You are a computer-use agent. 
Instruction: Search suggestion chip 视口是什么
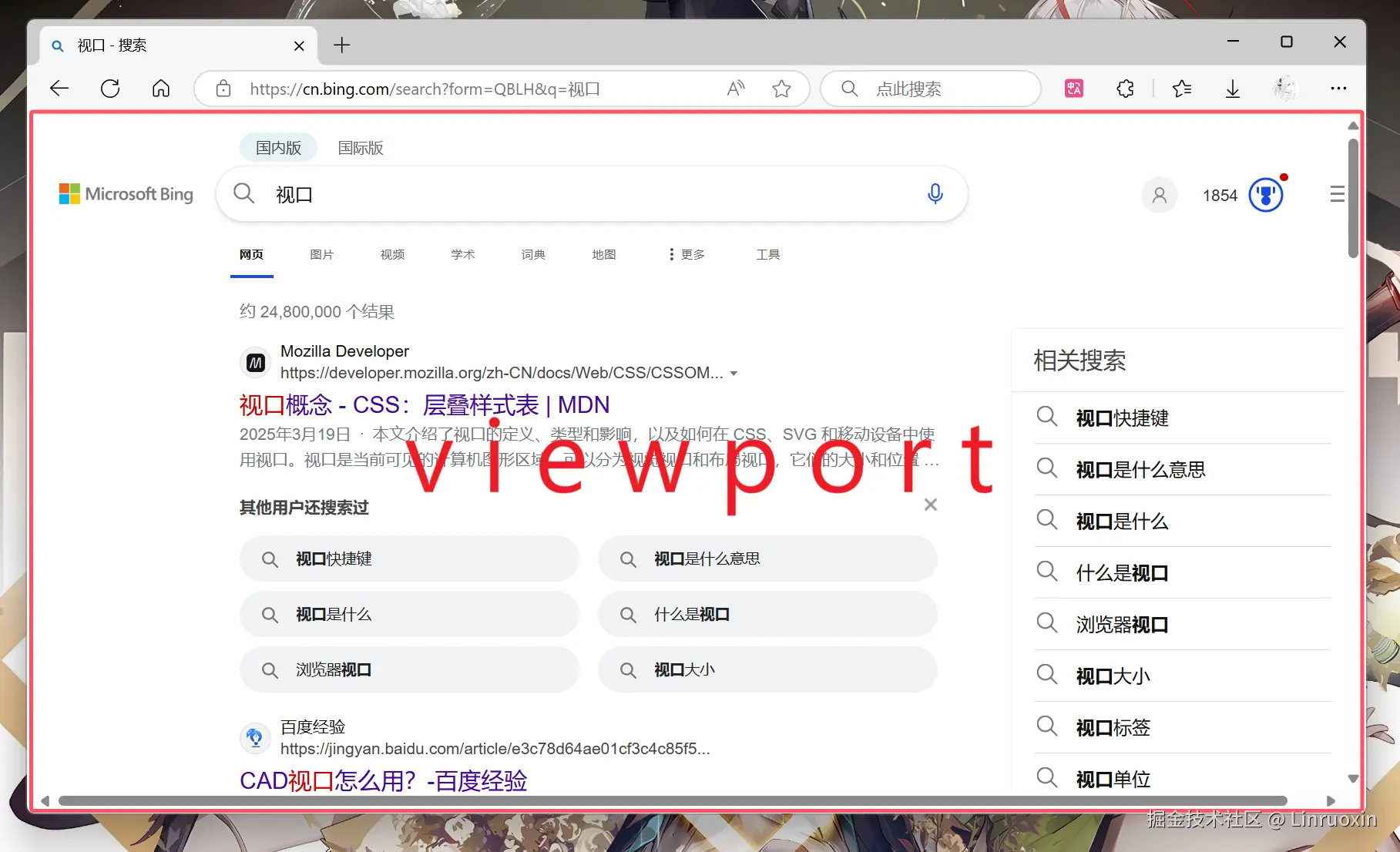(409, 615)
